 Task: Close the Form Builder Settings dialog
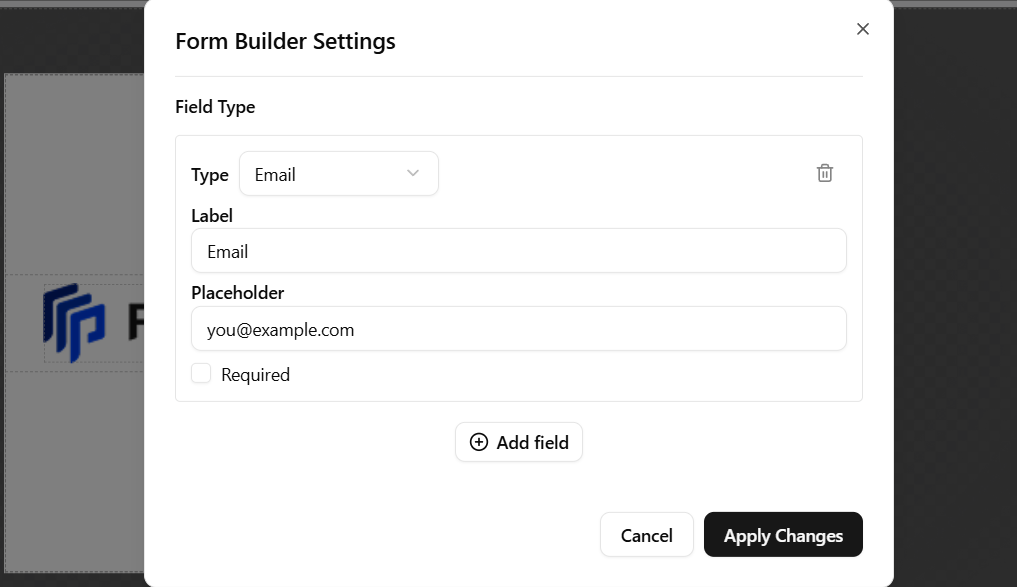(x=863, y=29)
